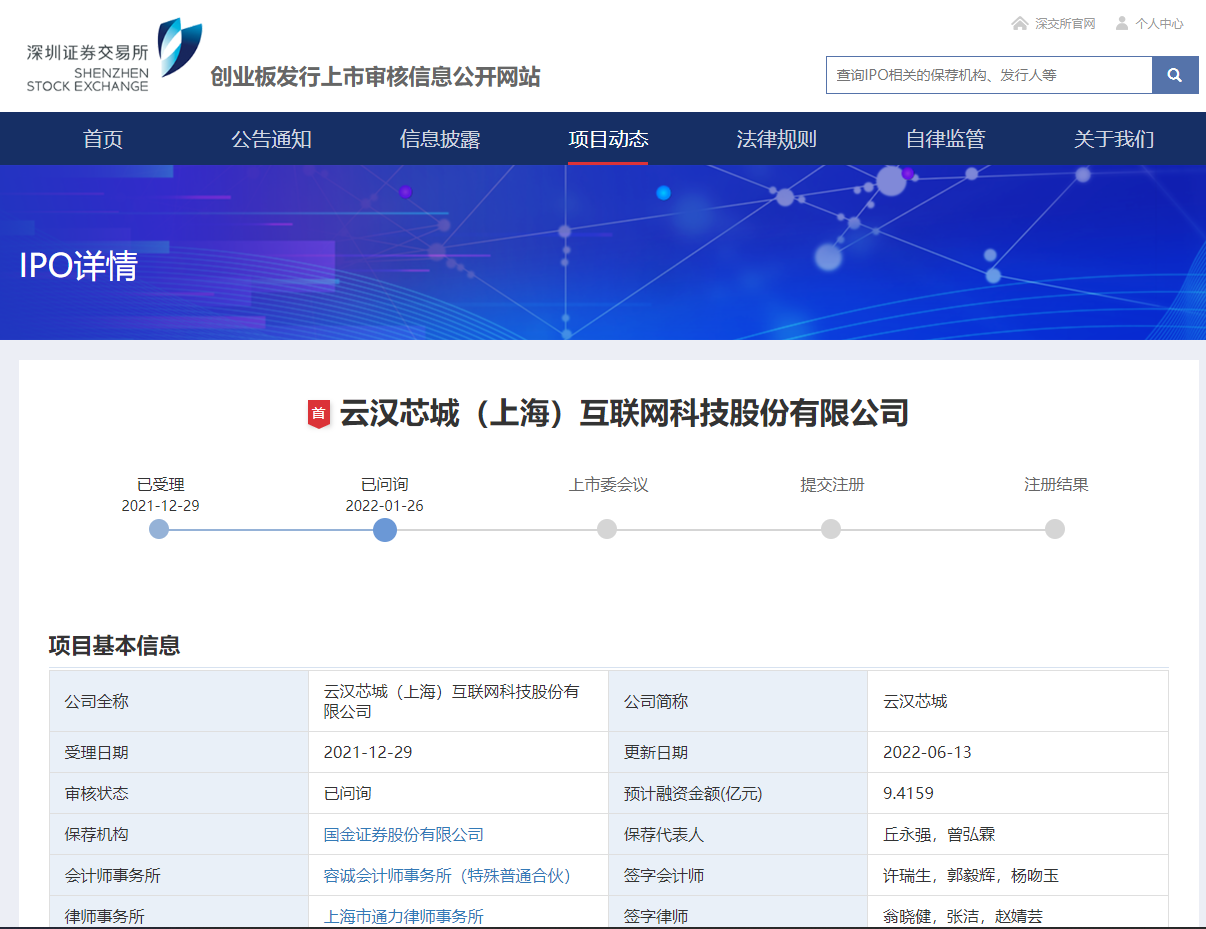
Task: Click the red 首 badge icon
Action: click(x=318, y=413)
